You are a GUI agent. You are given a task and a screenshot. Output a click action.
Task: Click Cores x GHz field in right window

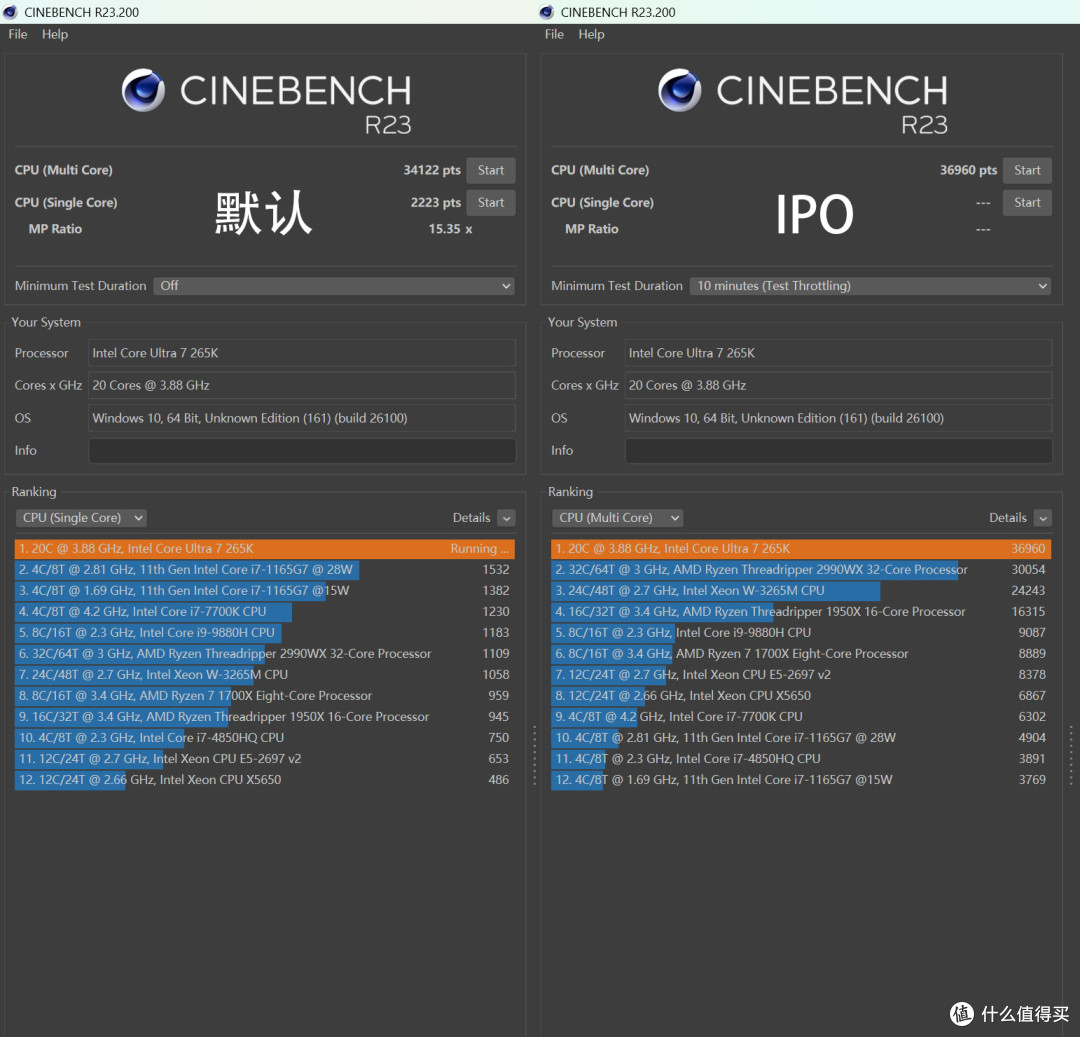838,385
